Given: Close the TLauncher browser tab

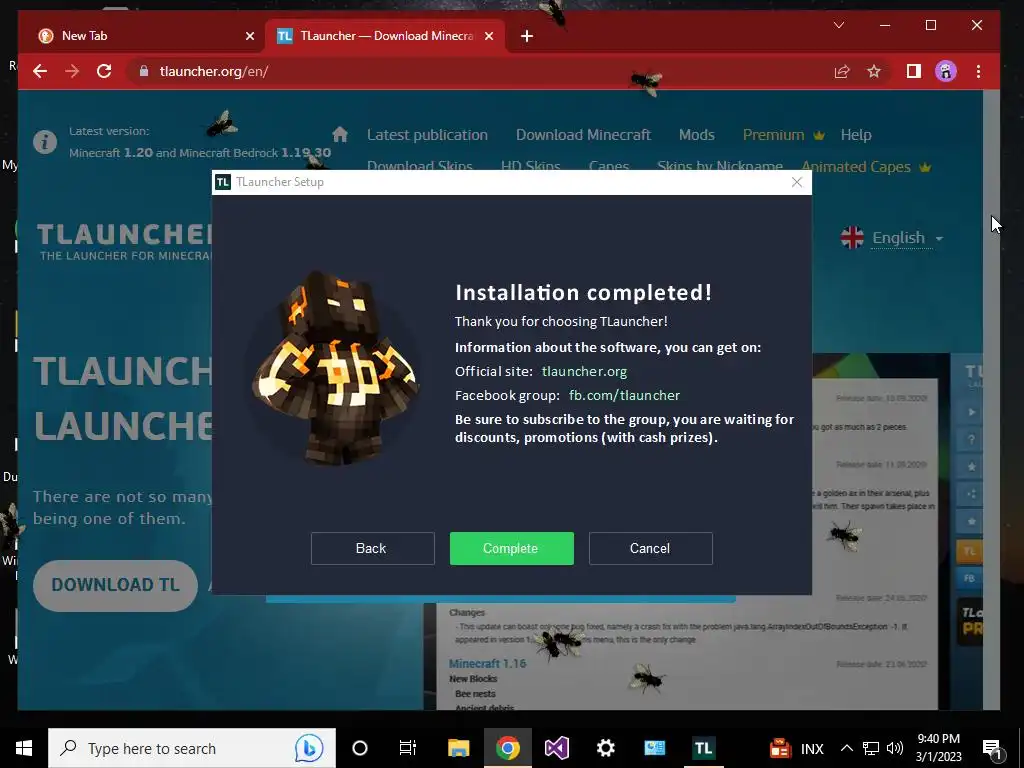Looking at the screenshot, I should coord(488,36).
